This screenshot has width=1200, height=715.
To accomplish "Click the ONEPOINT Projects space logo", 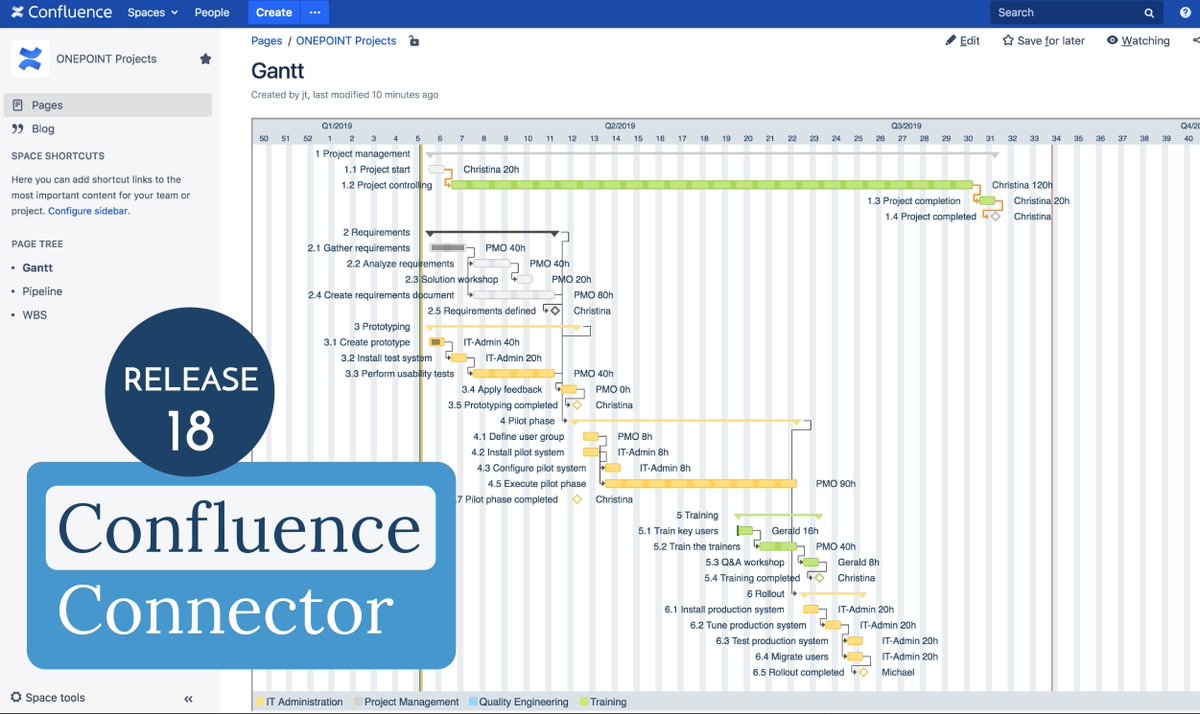I will click(x=30, y=59).
